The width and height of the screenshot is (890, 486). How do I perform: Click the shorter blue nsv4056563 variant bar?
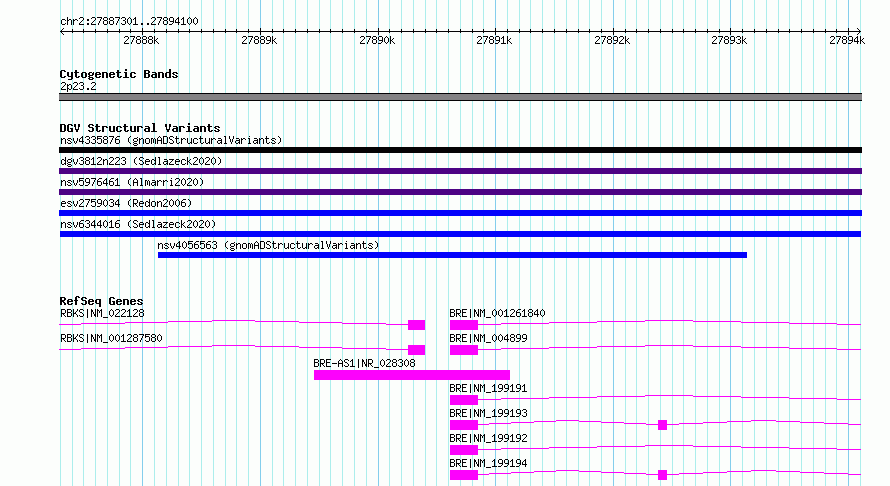coord(452,255)
